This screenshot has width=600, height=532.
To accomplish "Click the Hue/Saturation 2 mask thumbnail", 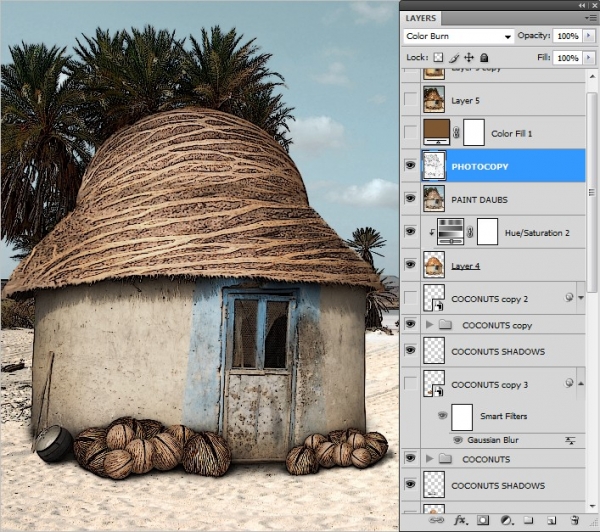I will point(488,232).
